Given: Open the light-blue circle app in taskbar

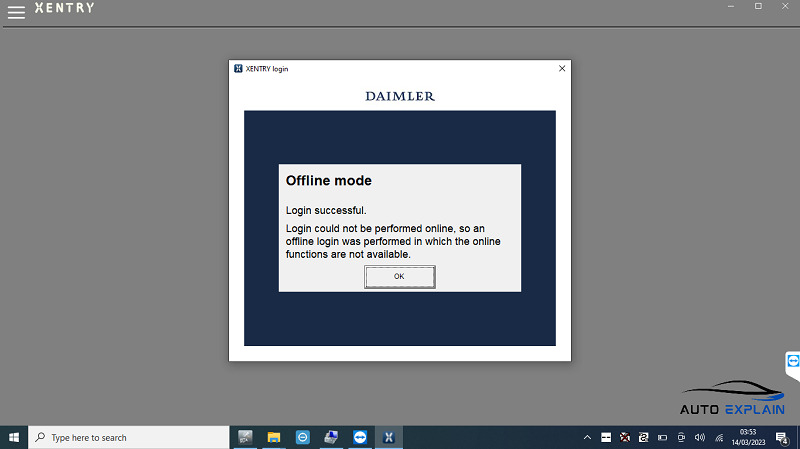Looking at the screenshot, I should click(x=303, y=437).
